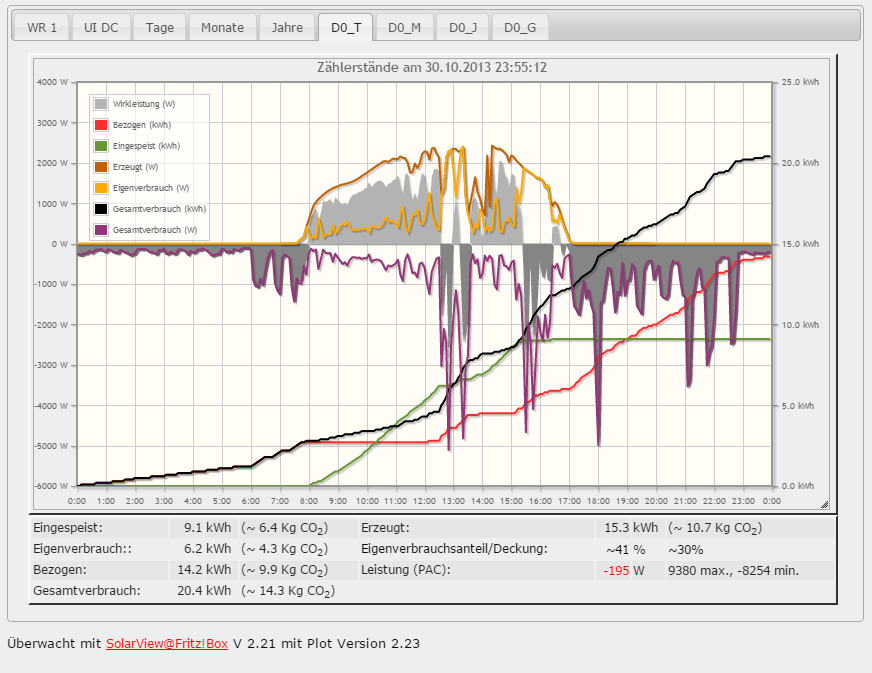Click the Eigenverbrauch (W) legend label
The width and height of the screenshot is (872, 673).
[x=151, y=188]
